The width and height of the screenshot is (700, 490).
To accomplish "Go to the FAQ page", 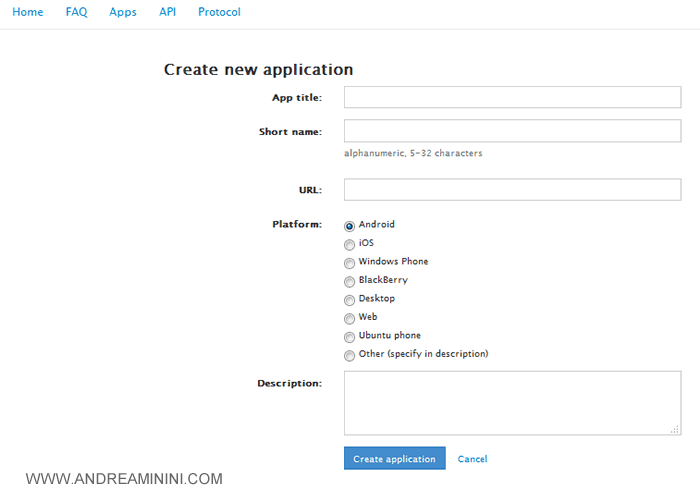I will pos(77,12).
